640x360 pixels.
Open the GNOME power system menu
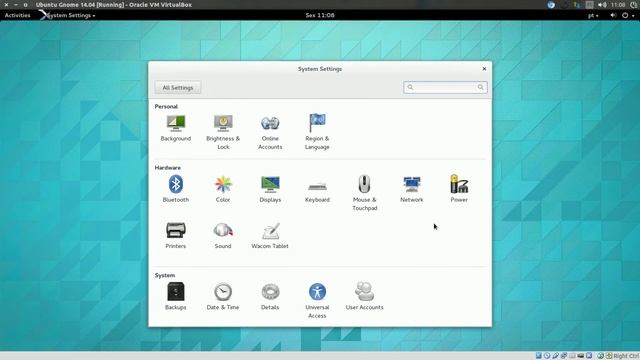627,16
